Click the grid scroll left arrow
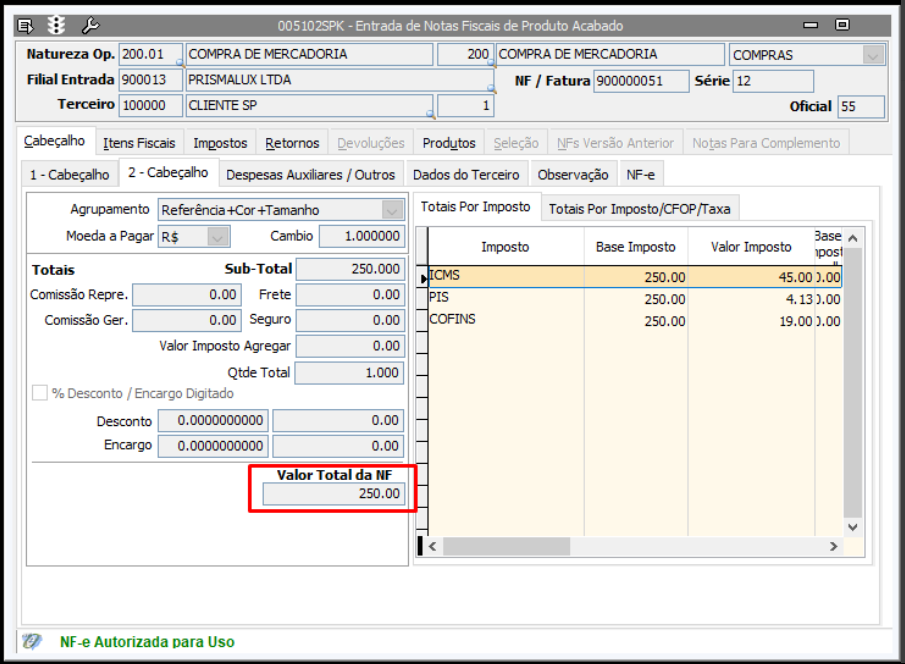Image resolution: width=905 pixels, height=664 pixels. [x=432, y=546]
